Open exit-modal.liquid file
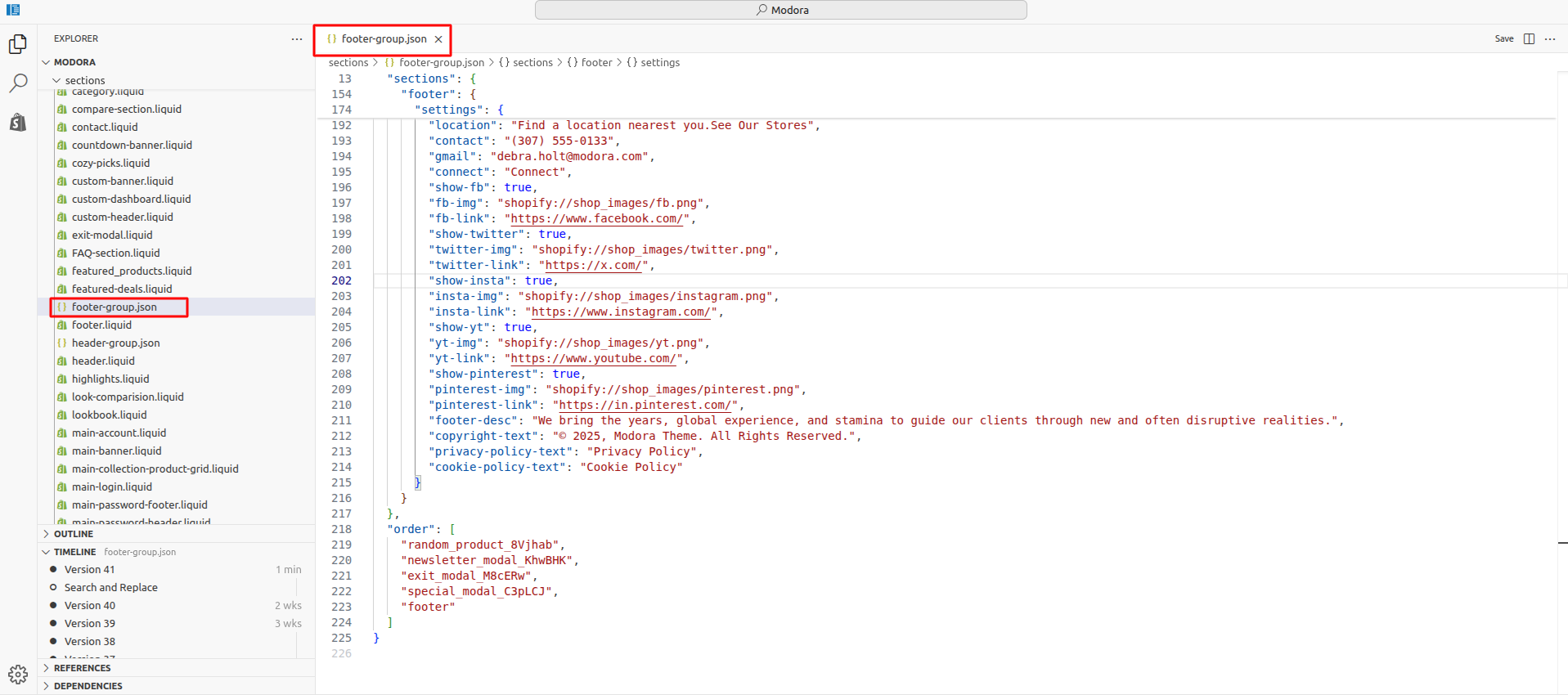This screenshot has width=1568, height=695. (x=112, y=235)
